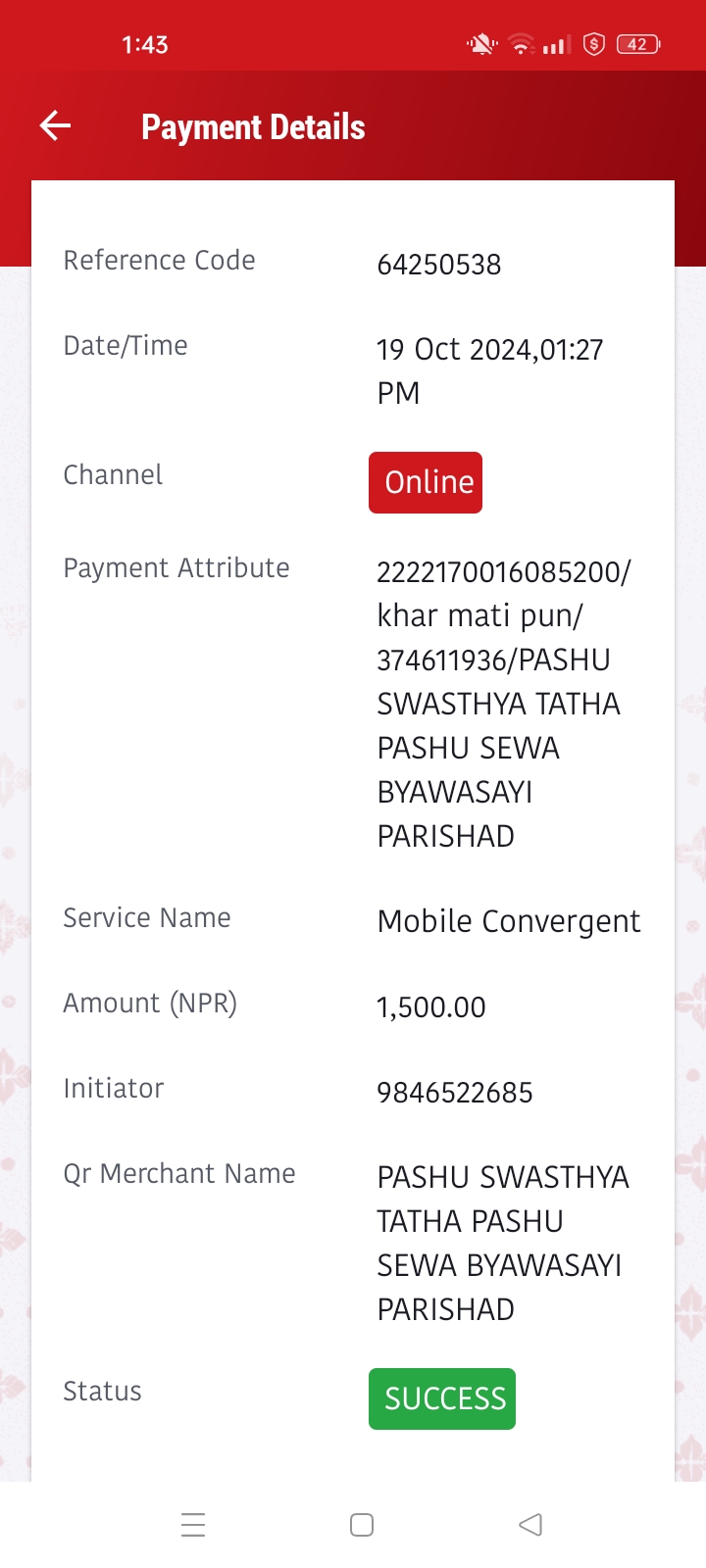This screenshot has width=706, height=1568.
Task: Tap the clock showing 1:43
Action: (145, 45)
